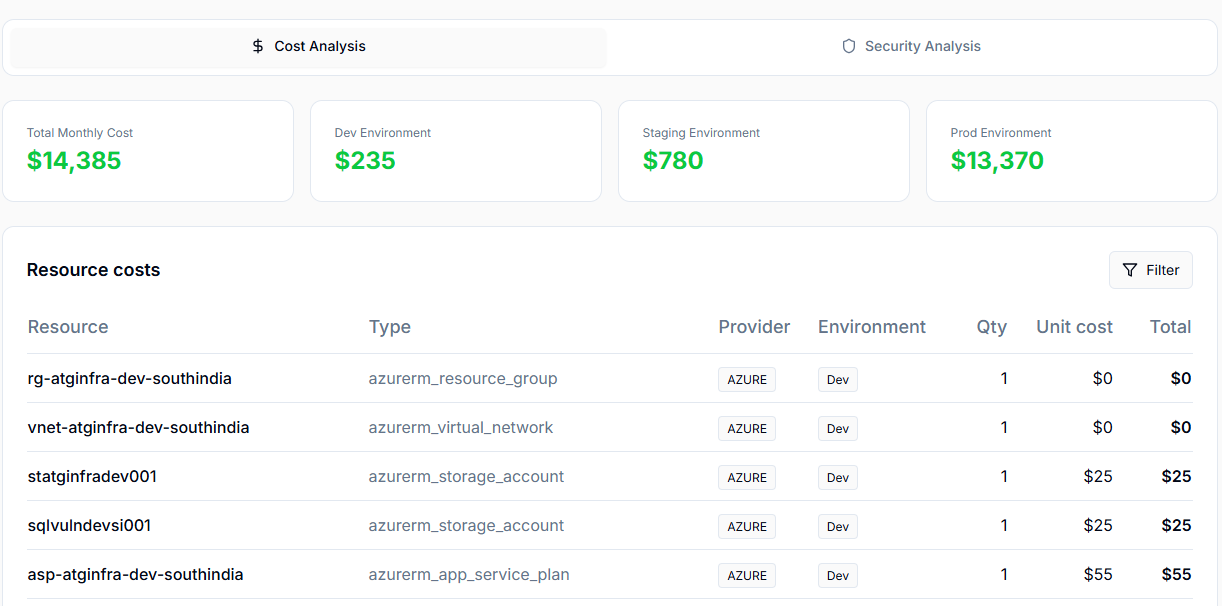1222x606 pixels.
Task: Click the Dev badge beside asp-atginfra-dev-southindia
Action: (x=837, y=575)
